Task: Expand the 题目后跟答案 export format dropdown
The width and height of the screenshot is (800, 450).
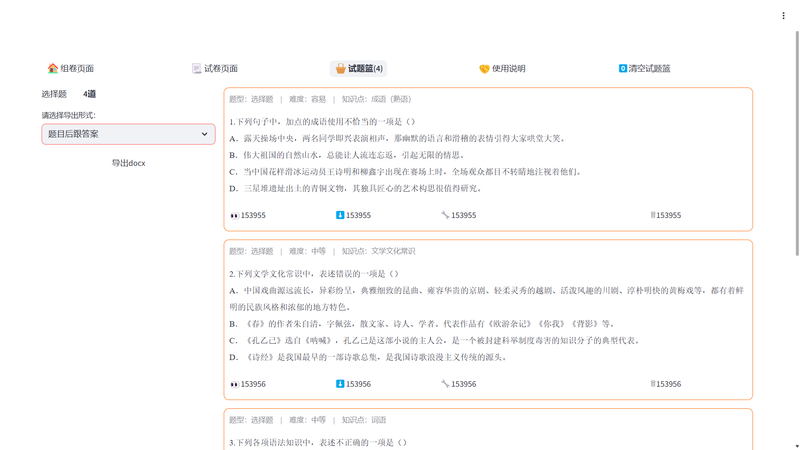Action: (x=128, y=134)
